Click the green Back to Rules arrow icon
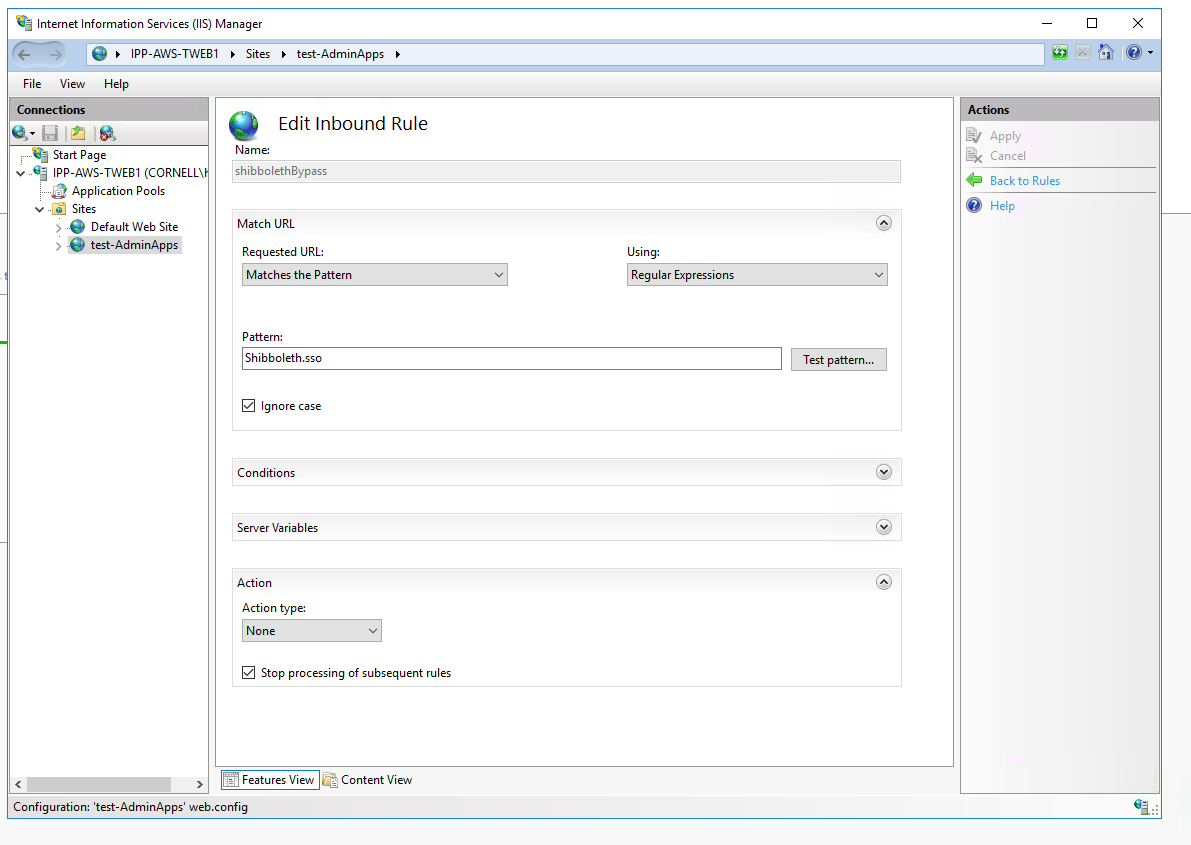This screenshot has width=1191, height=845. coord(975,180)
